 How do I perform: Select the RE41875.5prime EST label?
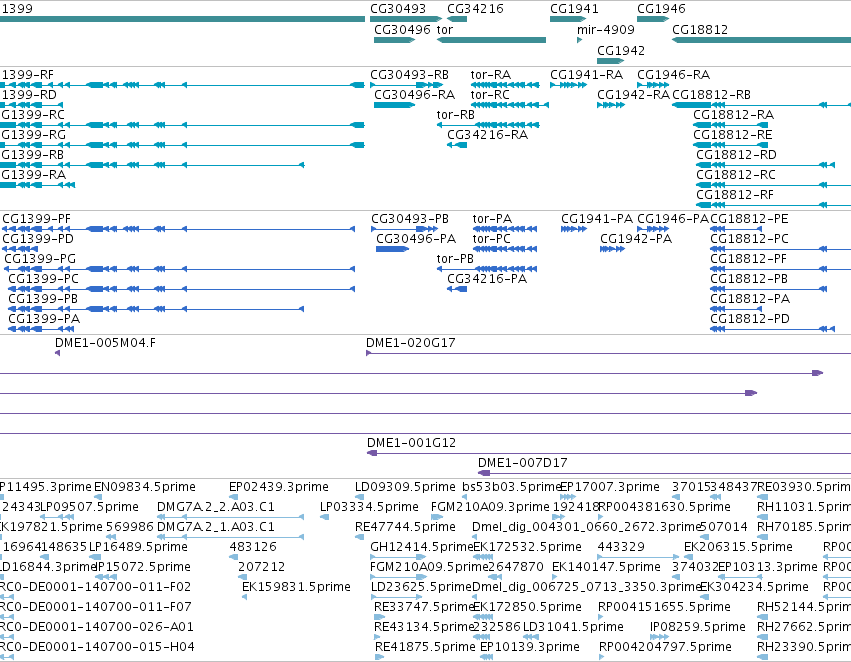pyautogui.click(x=425, y=647)
